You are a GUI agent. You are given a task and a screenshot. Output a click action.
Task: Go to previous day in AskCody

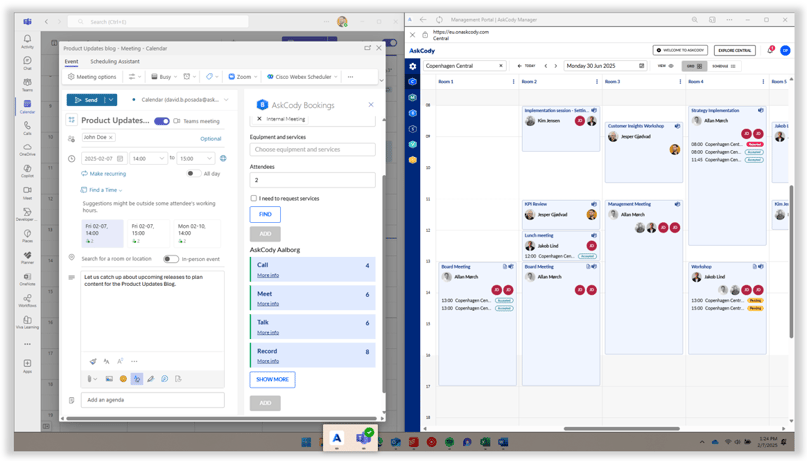[546, 66]
